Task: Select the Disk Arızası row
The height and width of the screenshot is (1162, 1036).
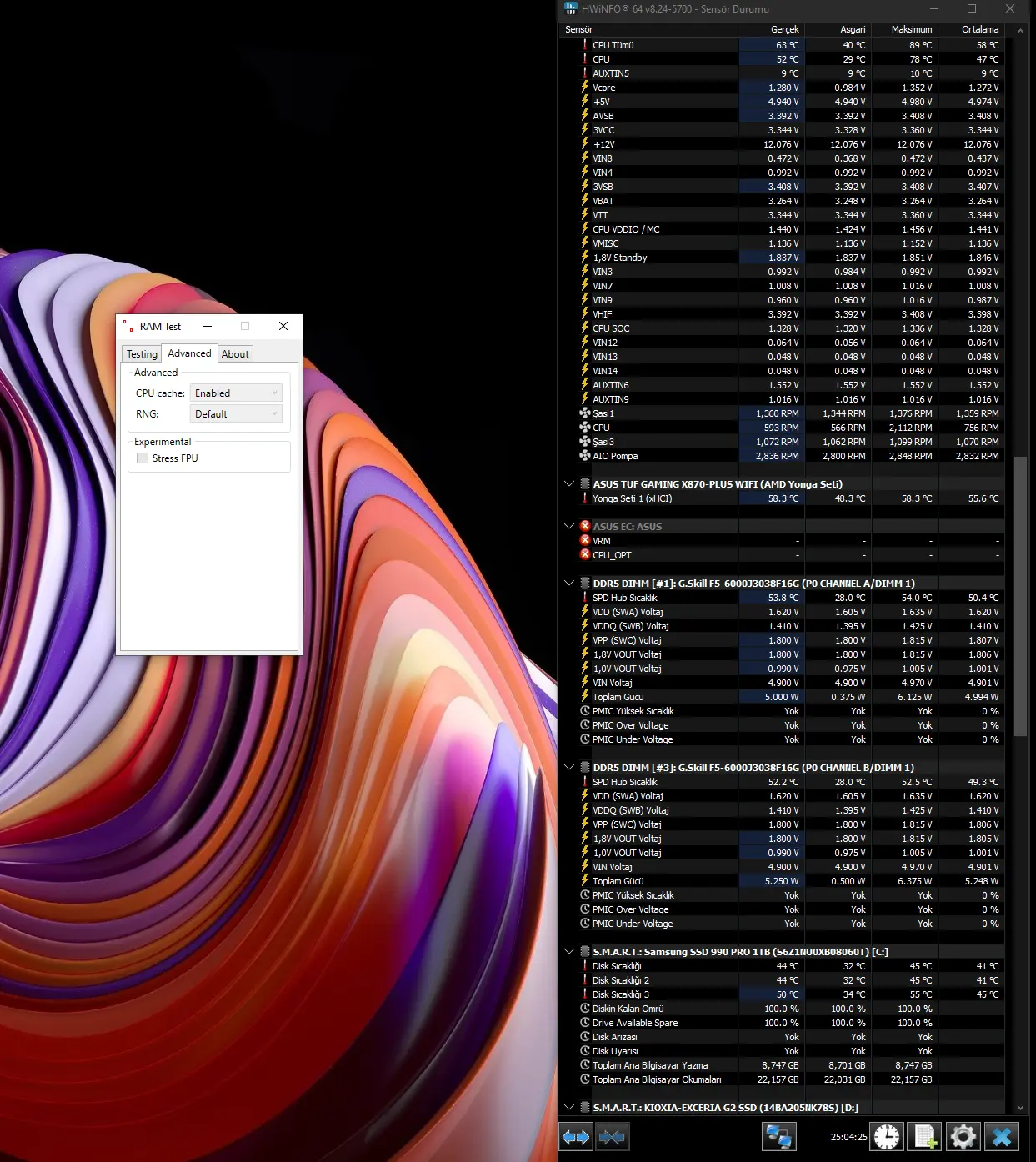Action: [781, 1037]
